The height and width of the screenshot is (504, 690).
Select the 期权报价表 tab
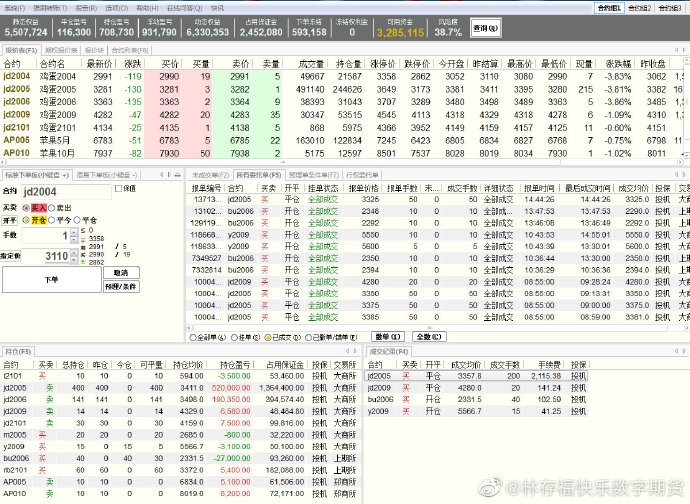[x=61, y=50]
